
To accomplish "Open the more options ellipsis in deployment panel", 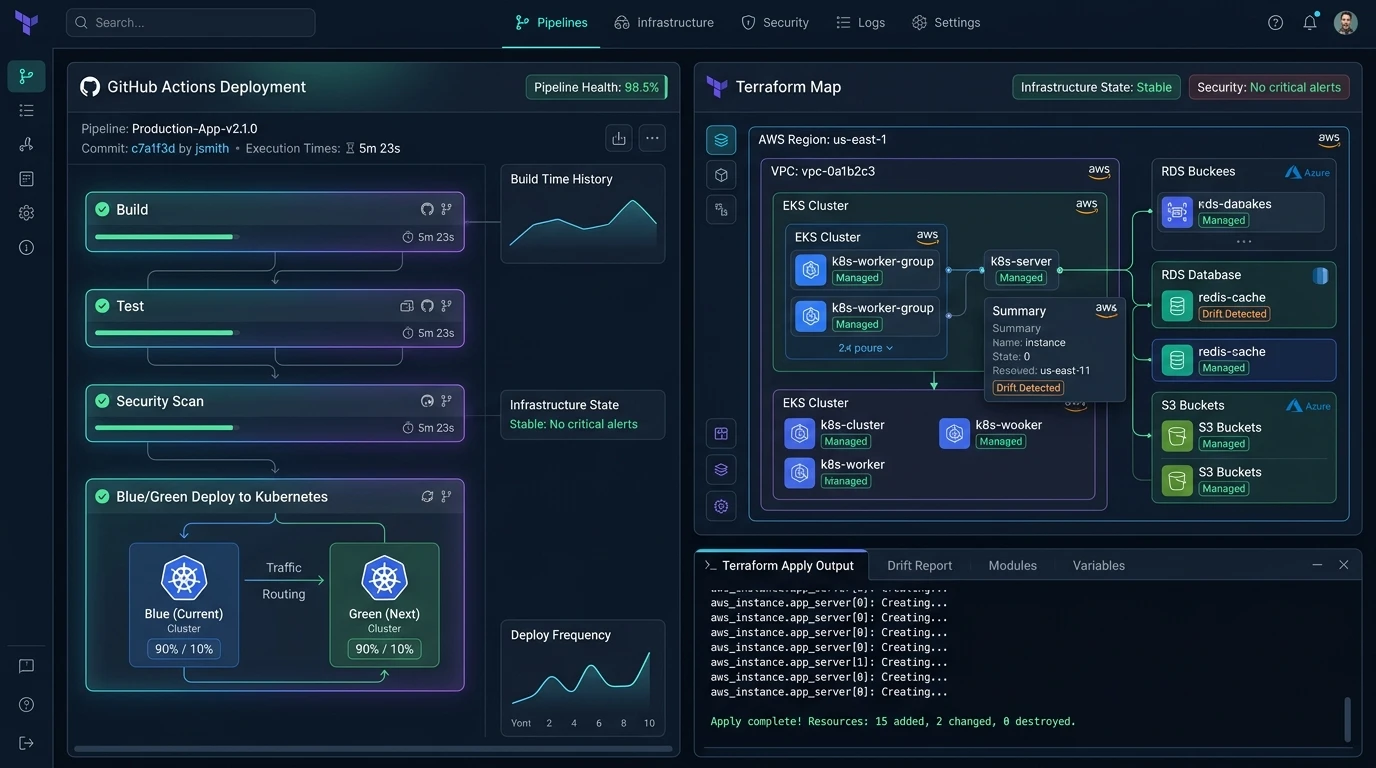I will [652, 138].
